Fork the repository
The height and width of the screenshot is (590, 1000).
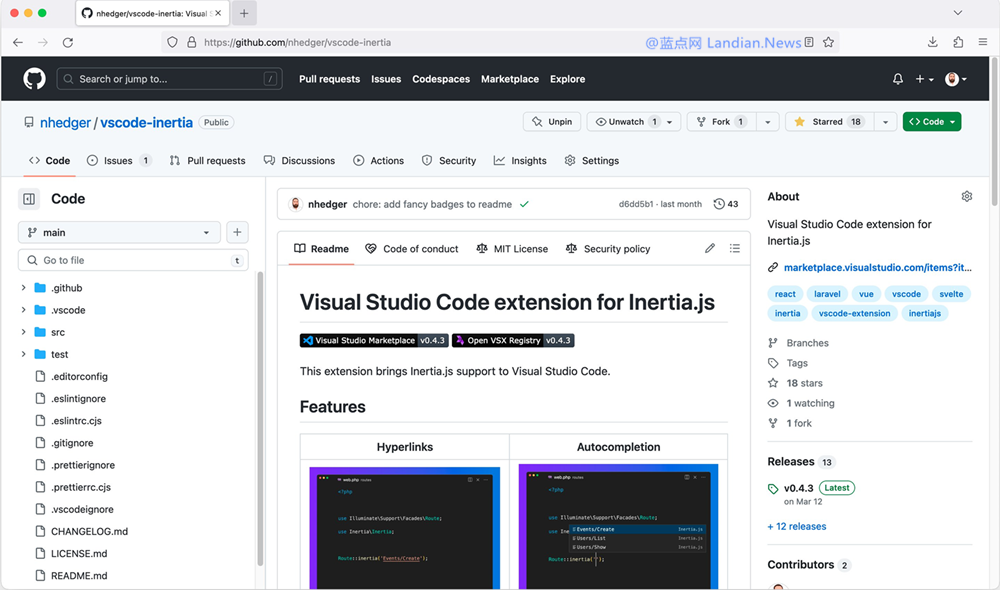[722, 122]
